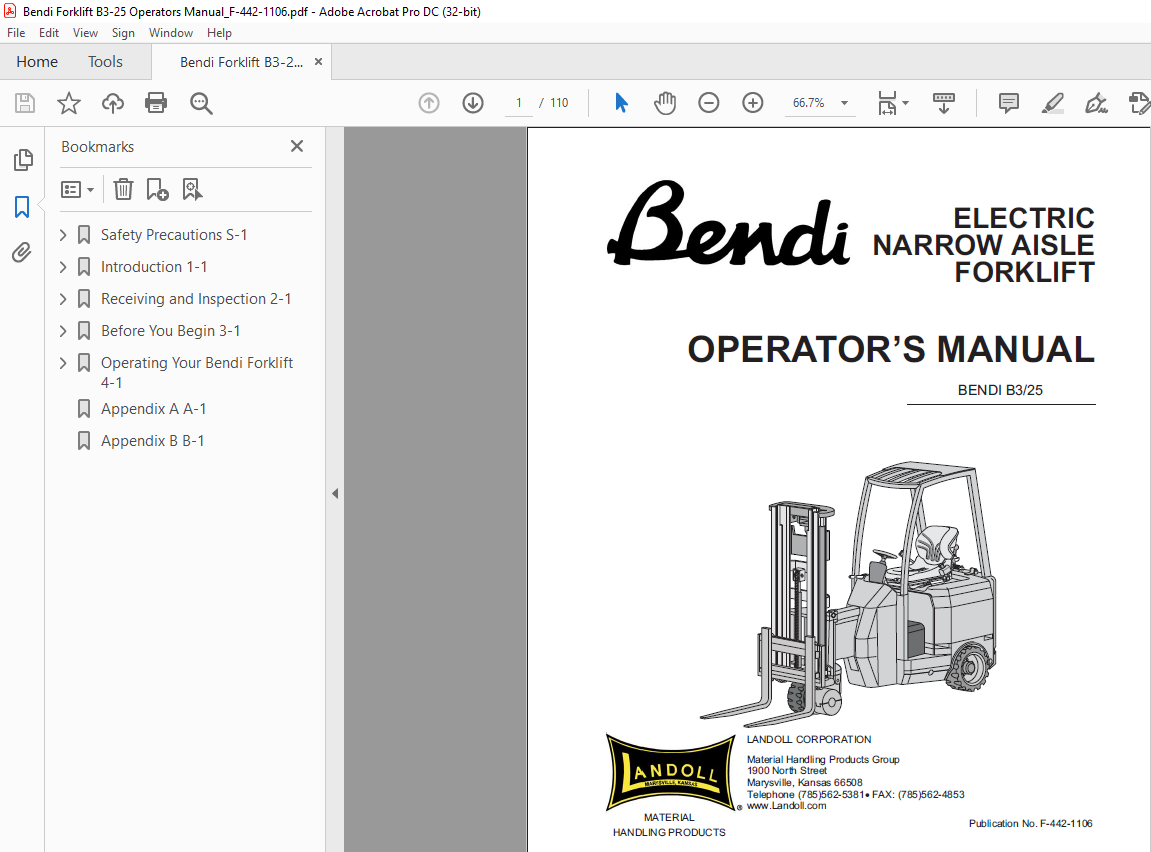Print the document
This screenshot has width=1151, height=852.
pos(156,103)
